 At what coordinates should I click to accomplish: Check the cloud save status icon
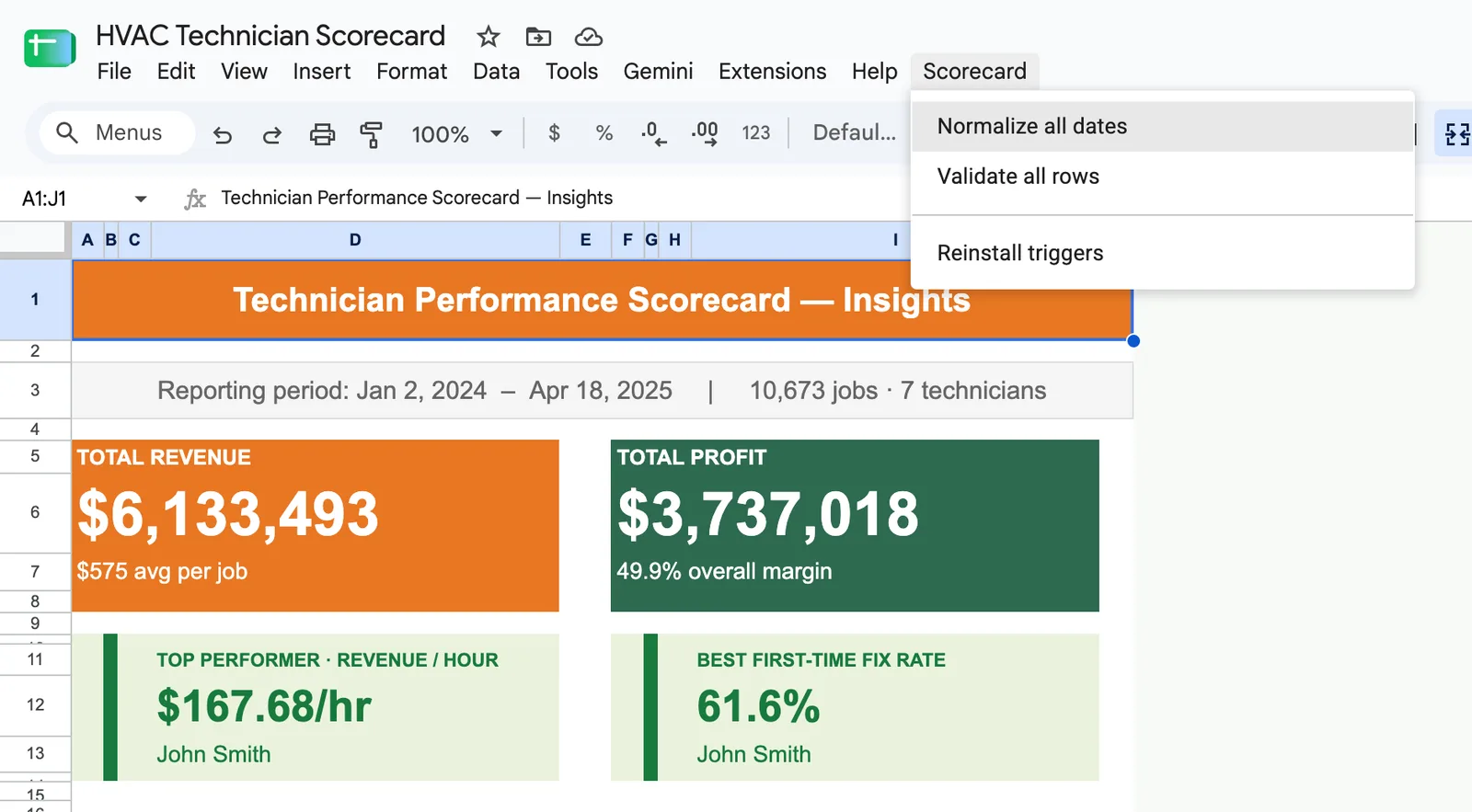pos(589,37)
